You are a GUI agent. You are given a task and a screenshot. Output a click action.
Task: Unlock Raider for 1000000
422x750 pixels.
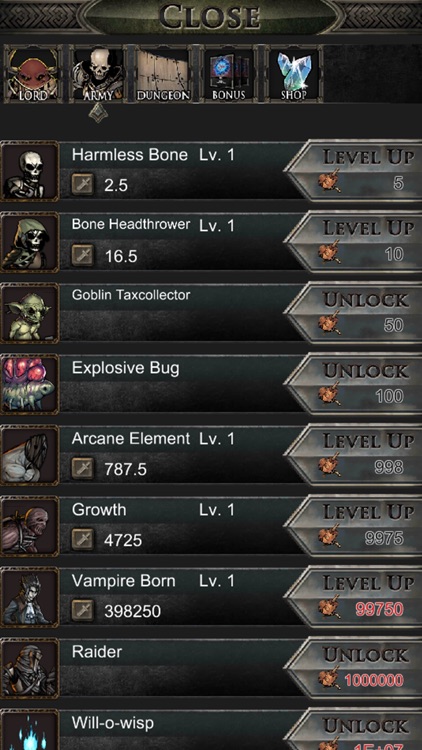354,668
